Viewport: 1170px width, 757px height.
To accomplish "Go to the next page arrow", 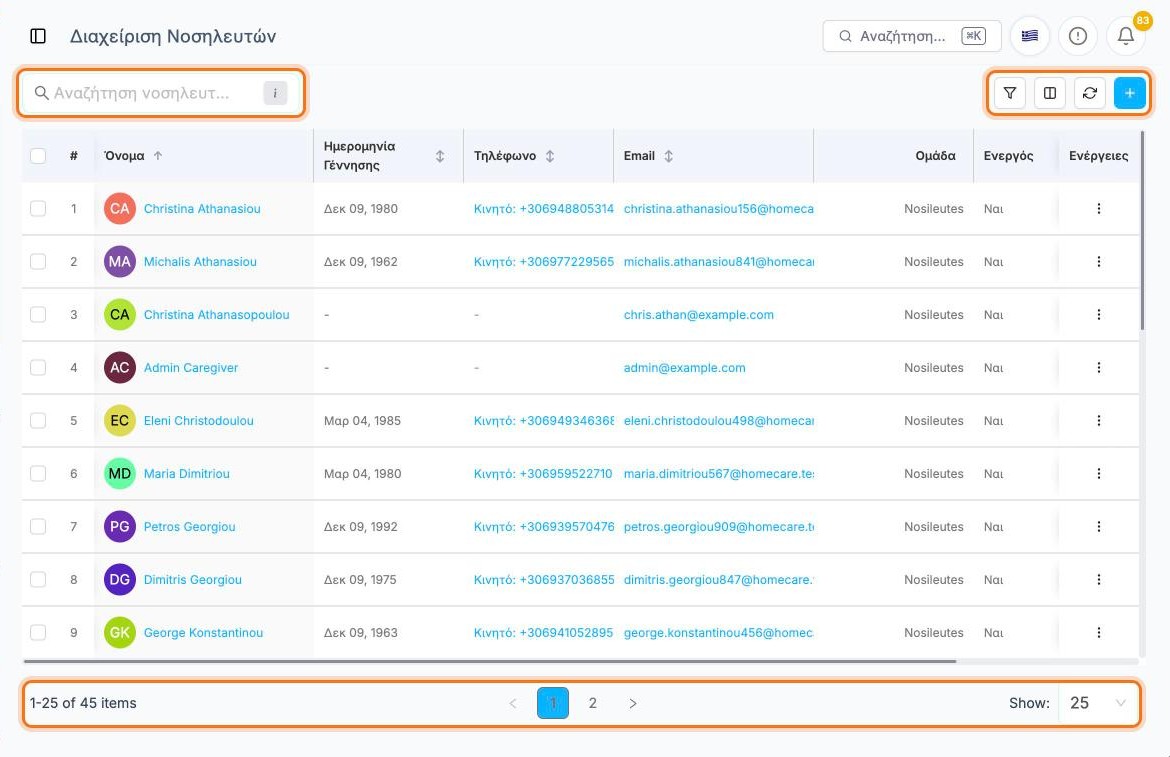I will pos(633,703).
